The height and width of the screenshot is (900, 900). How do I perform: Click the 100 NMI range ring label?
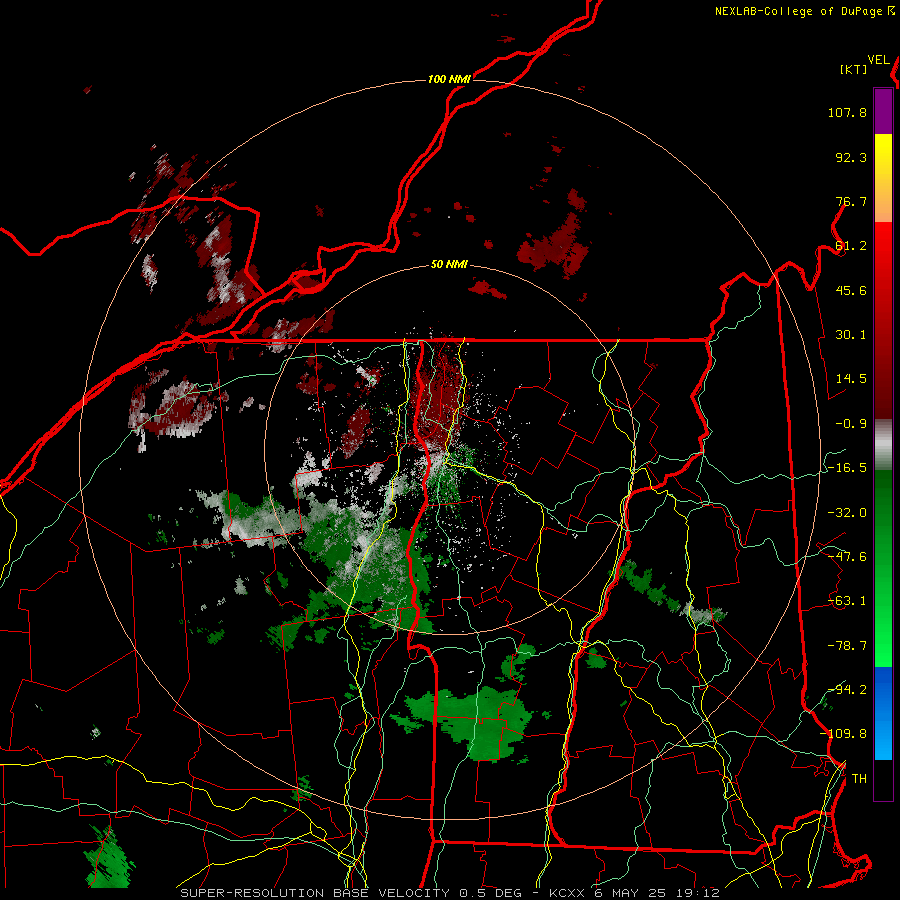point(449,79)
